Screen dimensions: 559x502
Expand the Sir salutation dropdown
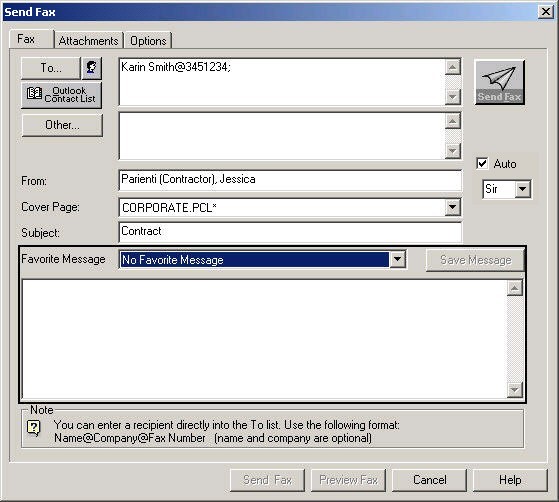click(x=522, y=189)
